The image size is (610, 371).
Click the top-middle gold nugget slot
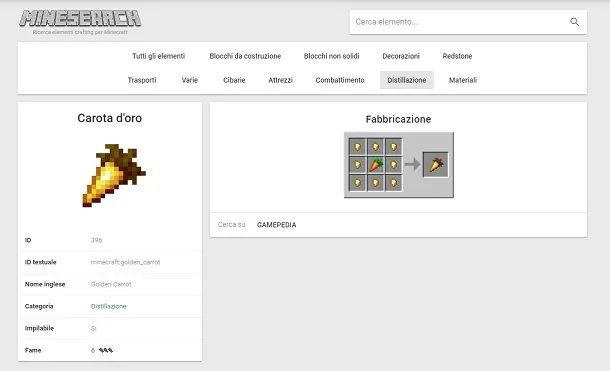click(375, 147)
